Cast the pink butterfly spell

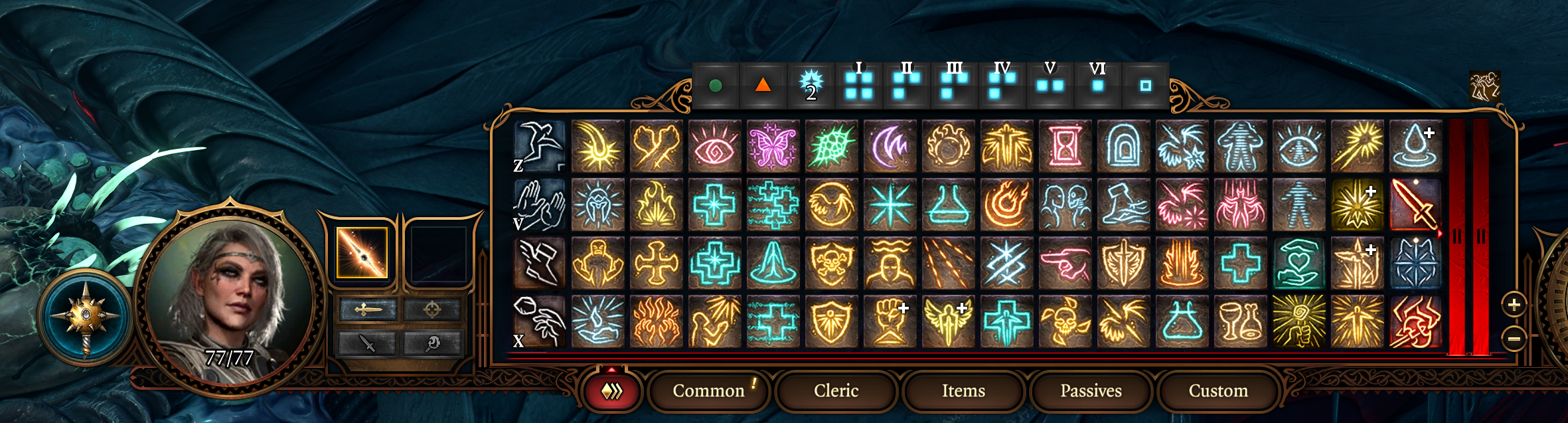(x=773, y=146)
